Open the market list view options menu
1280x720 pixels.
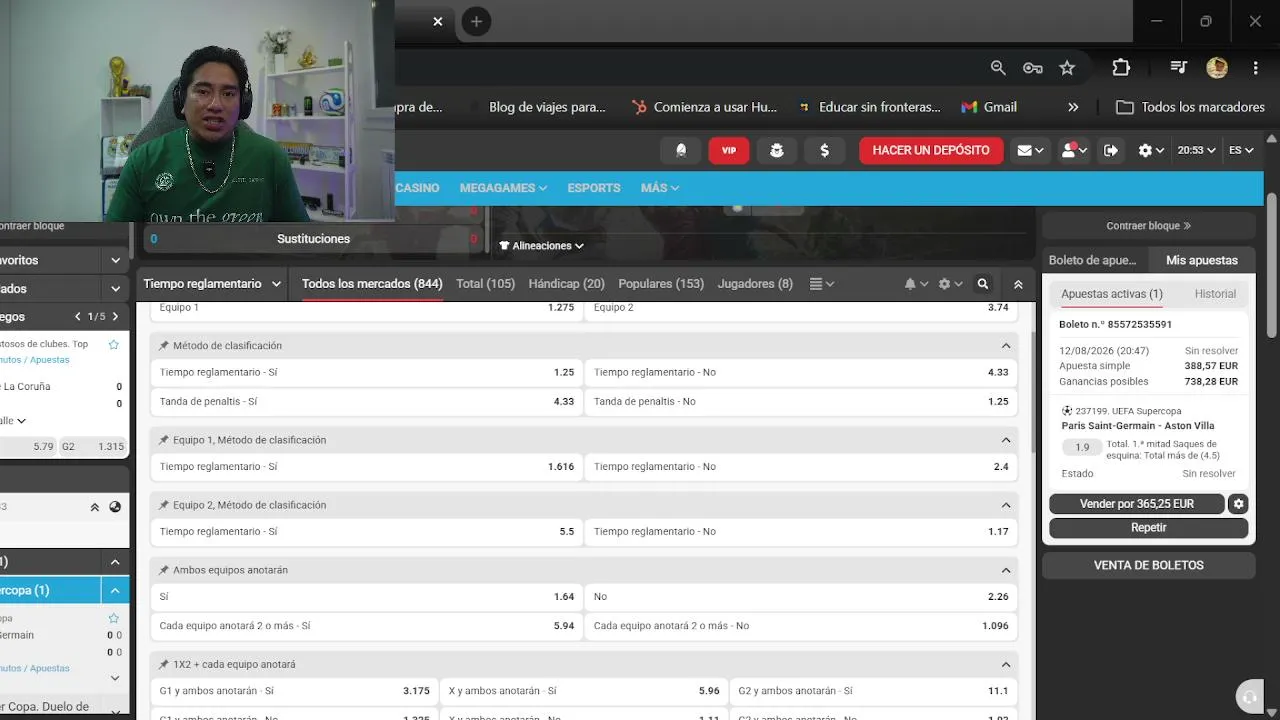pos(822,284)
